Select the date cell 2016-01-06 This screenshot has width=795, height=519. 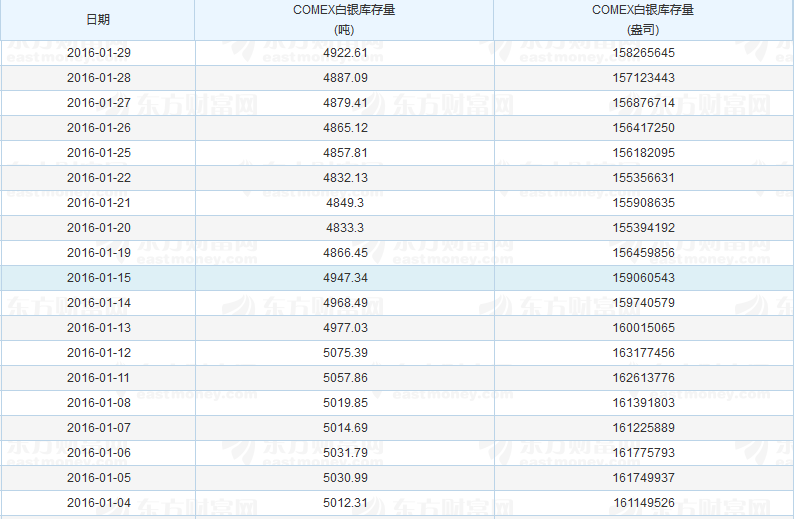pos(99,453)
